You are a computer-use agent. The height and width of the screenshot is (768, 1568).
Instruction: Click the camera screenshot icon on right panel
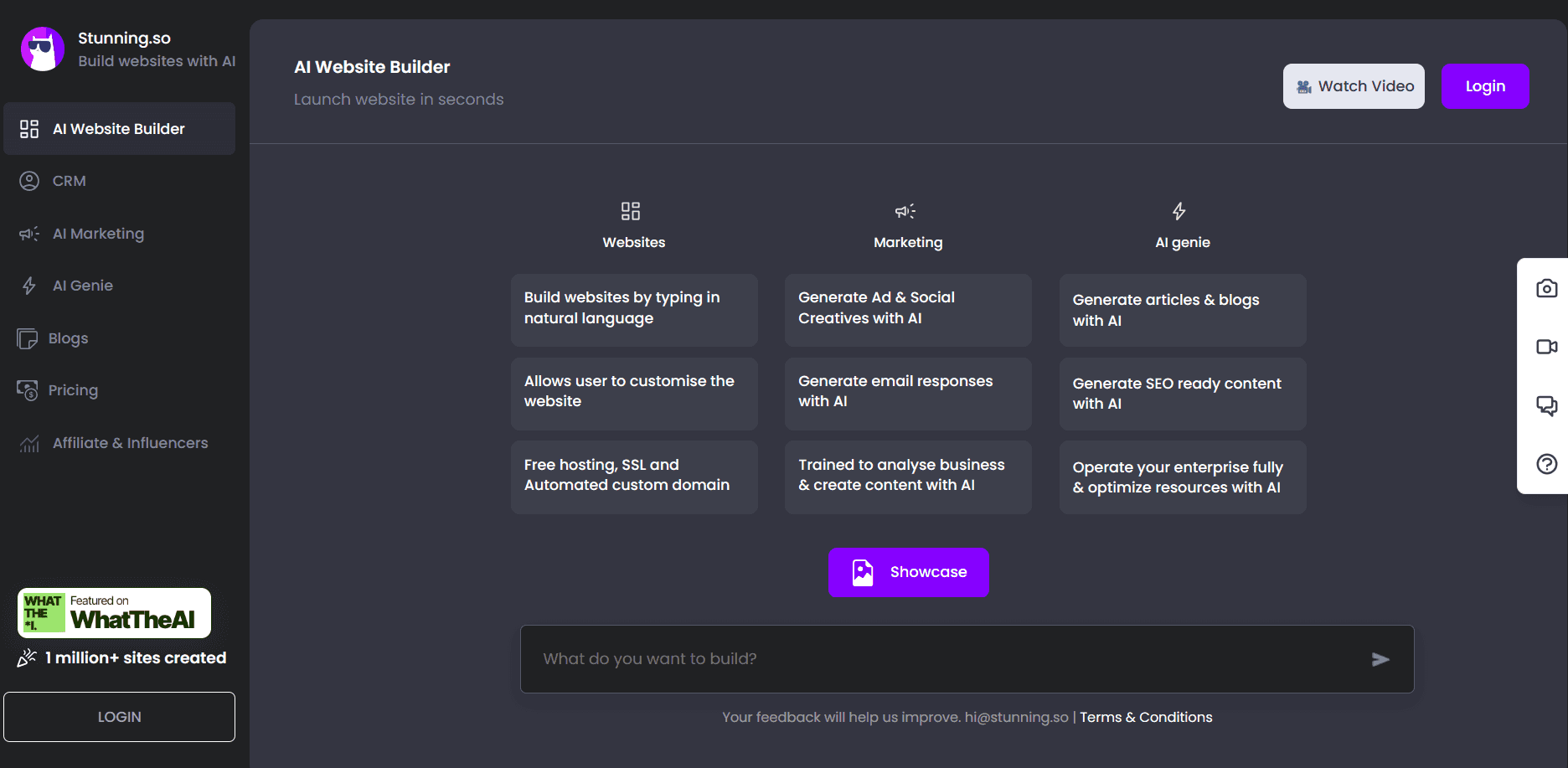point(1546,288)
